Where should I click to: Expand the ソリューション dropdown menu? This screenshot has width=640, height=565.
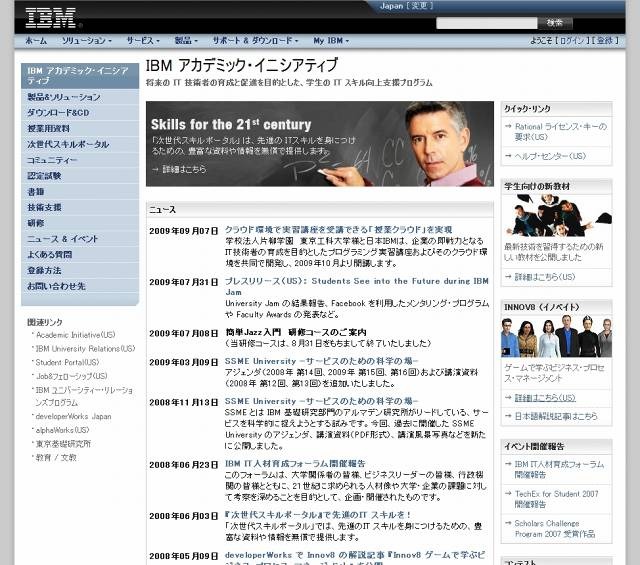tap(87, 41)
